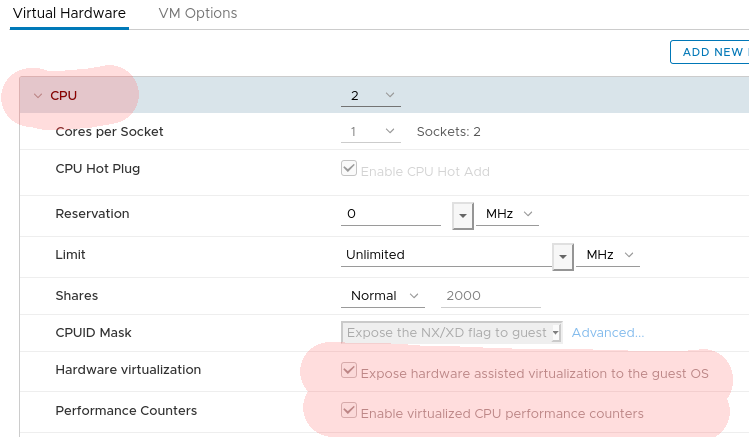Screen dimensions: 749x437
Task: Change the Limit MHz unit dropdown
Action: pos(607,255)
